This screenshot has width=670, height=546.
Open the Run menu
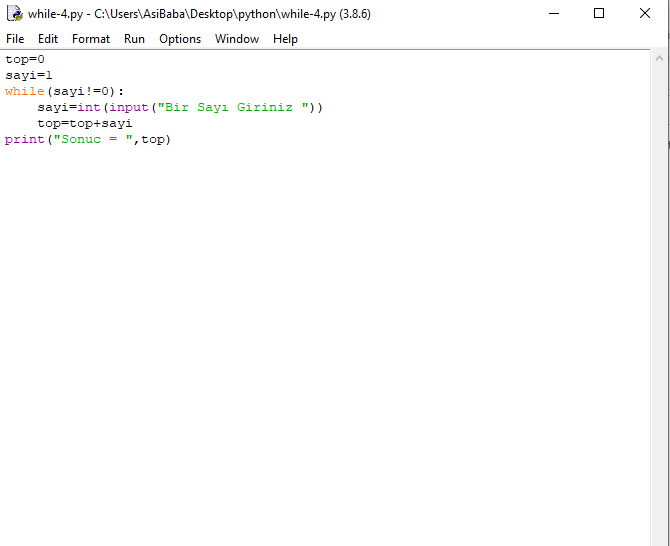coord(134,39)
